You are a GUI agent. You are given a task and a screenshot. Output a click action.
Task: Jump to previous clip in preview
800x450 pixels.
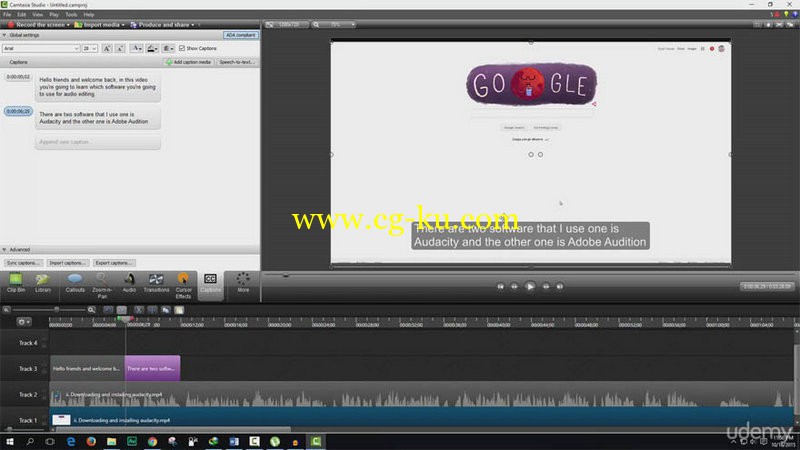point(501,287)
